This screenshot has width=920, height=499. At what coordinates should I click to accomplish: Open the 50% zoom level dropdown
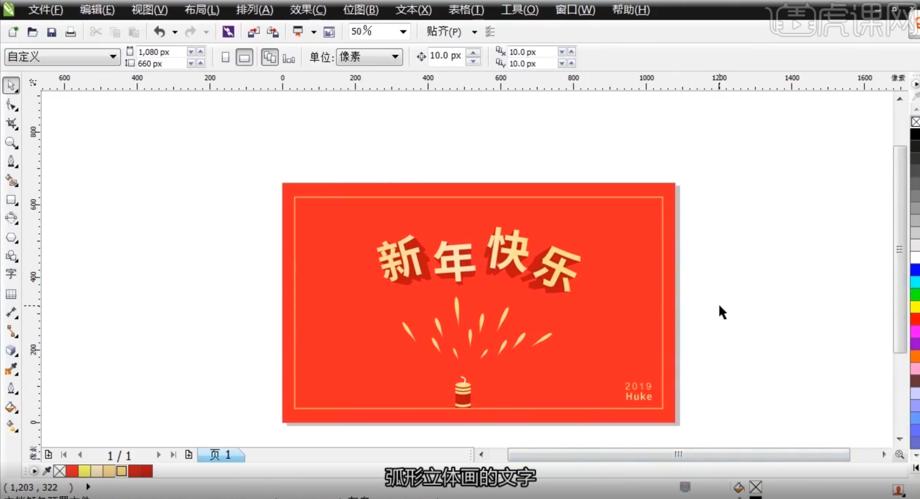click(x=403, y=32)
